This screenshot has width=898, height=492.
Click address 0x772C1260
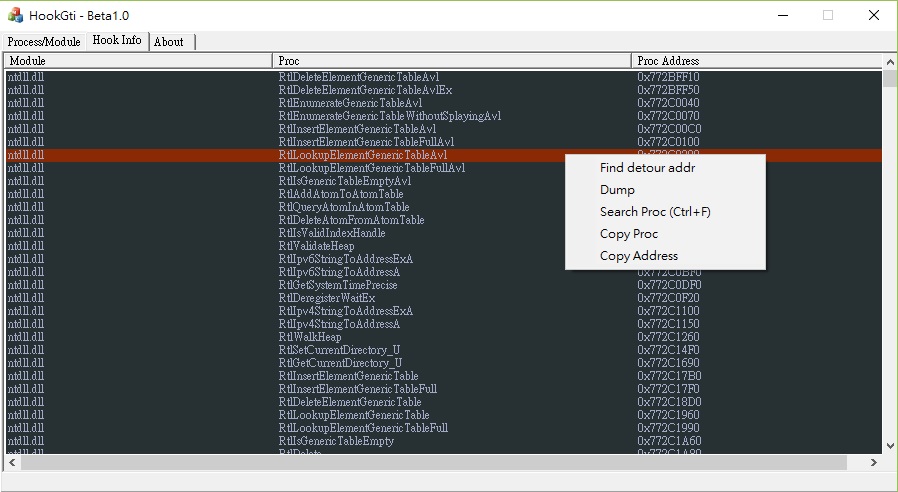(668, 337)
